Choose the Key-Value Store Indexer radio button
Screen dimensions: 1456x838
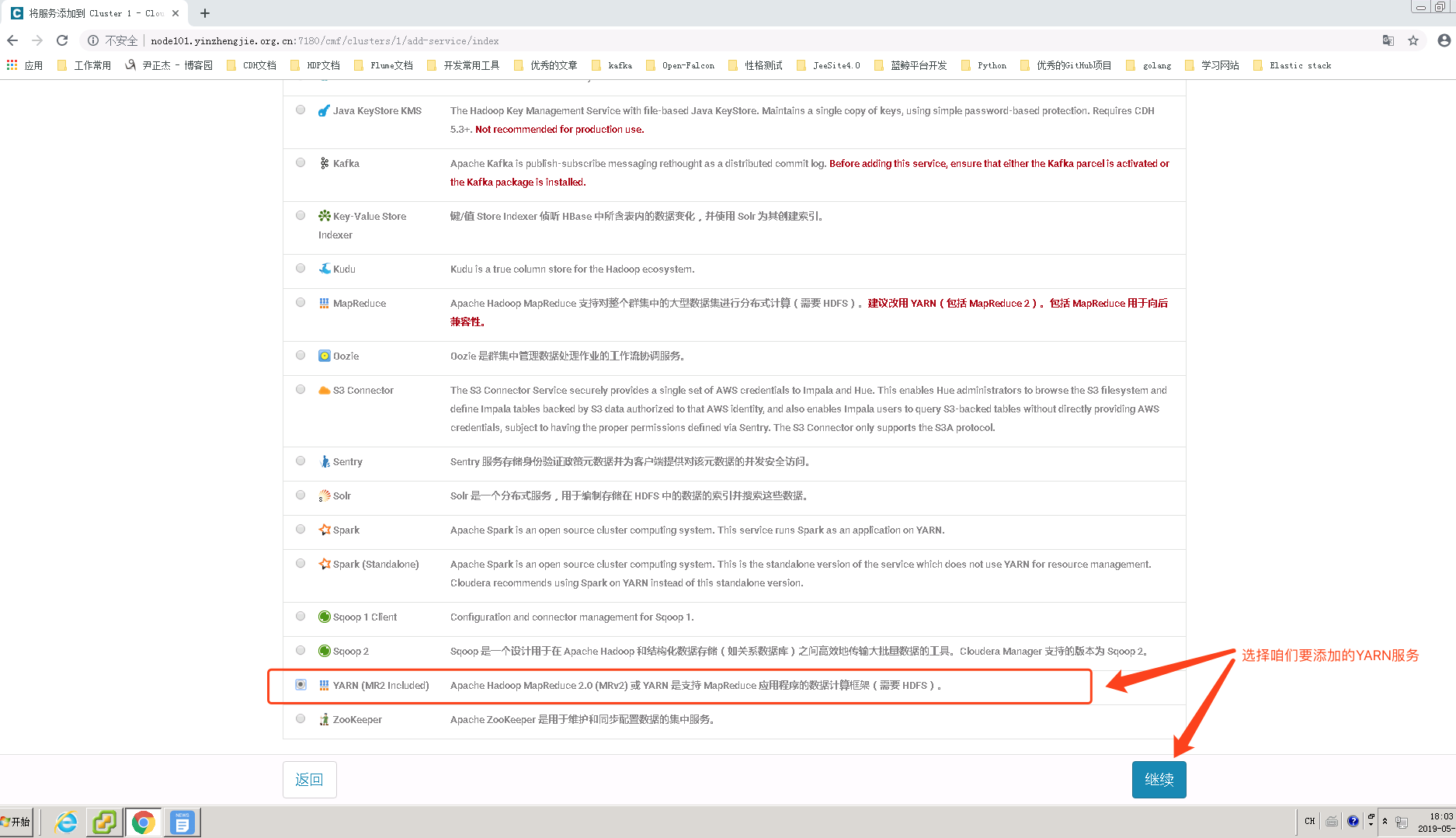pyautogui.click(x=301, y=216)
